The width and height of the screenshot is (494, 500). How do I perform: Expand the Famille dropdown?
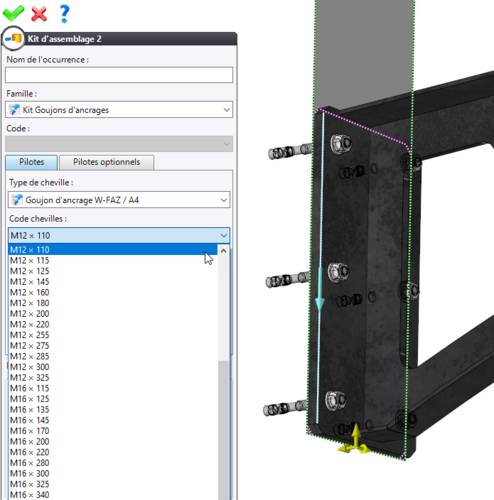[x=227, y=110]
